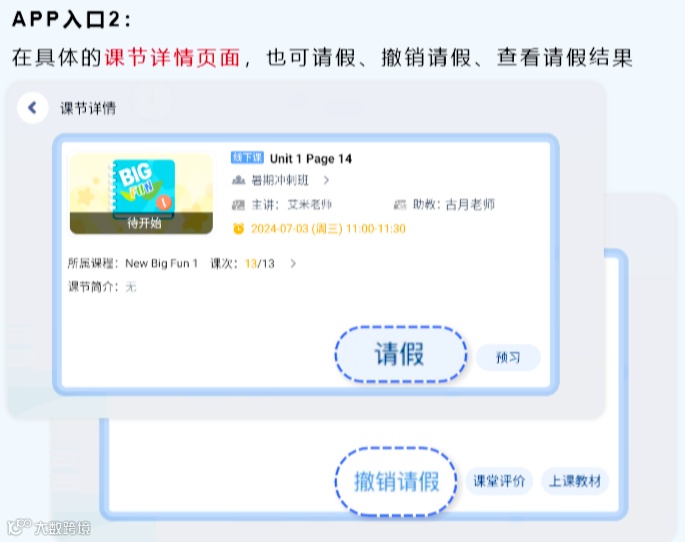Expand the 暑期冲刺班 class chevron

pyautogui.click(x=326, y=180)
